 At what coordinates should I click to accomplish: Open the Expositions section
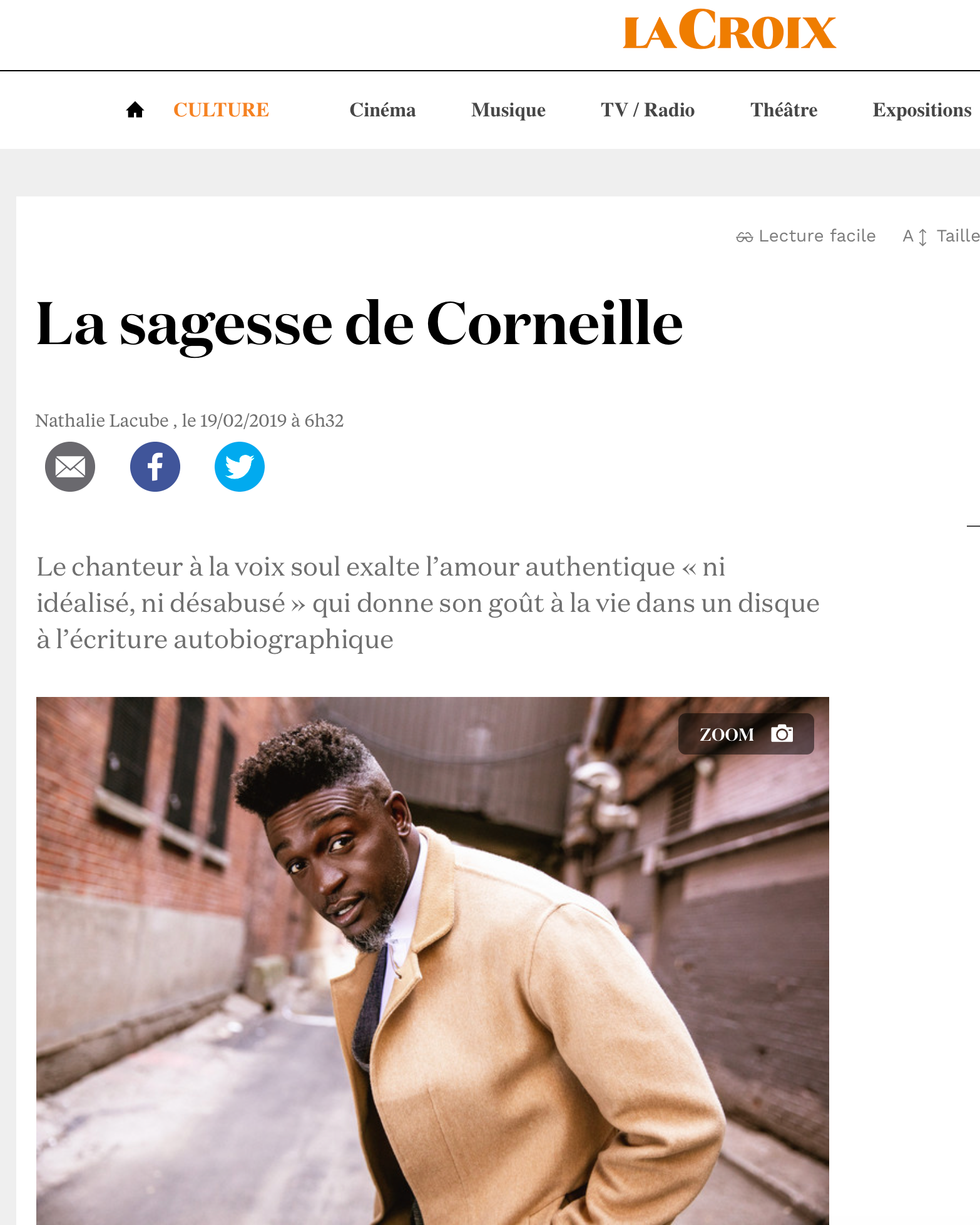[x=922, y=110]
